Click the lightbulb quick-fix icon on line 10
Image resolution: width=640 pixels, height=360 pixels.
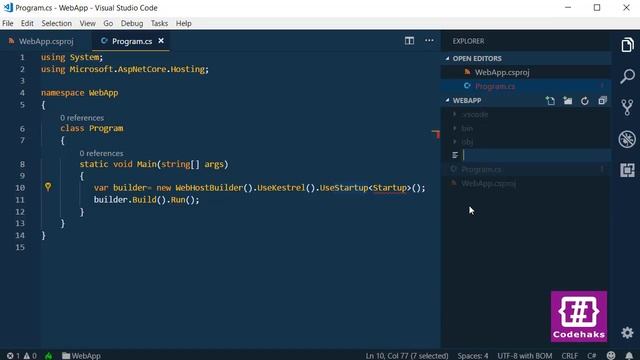click(x=48, y=187)
